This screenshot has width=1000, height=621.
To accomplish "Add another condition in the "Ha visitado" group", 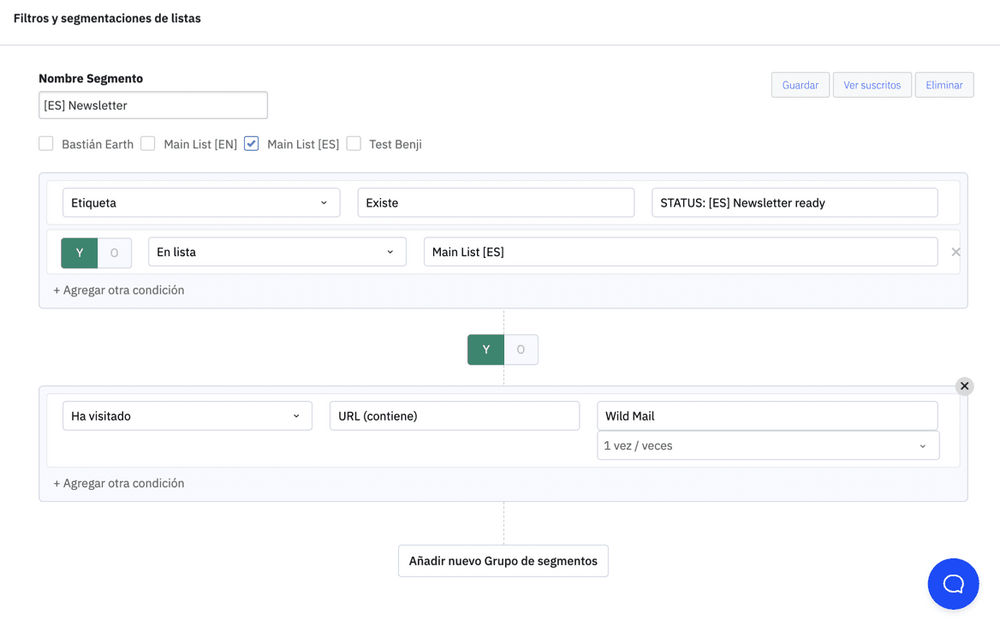I will coord(120,482).
